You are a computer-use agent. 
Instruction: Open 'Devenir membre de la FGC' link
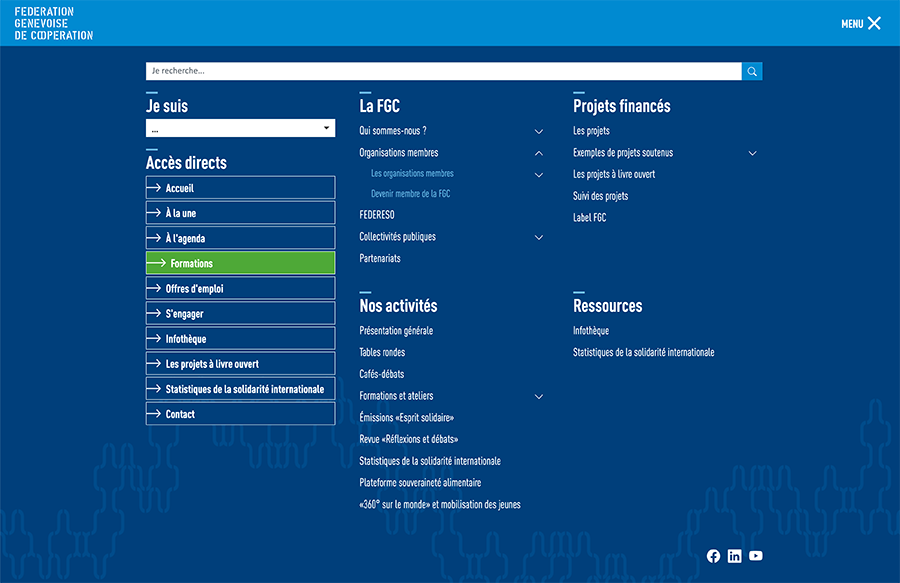410,194
